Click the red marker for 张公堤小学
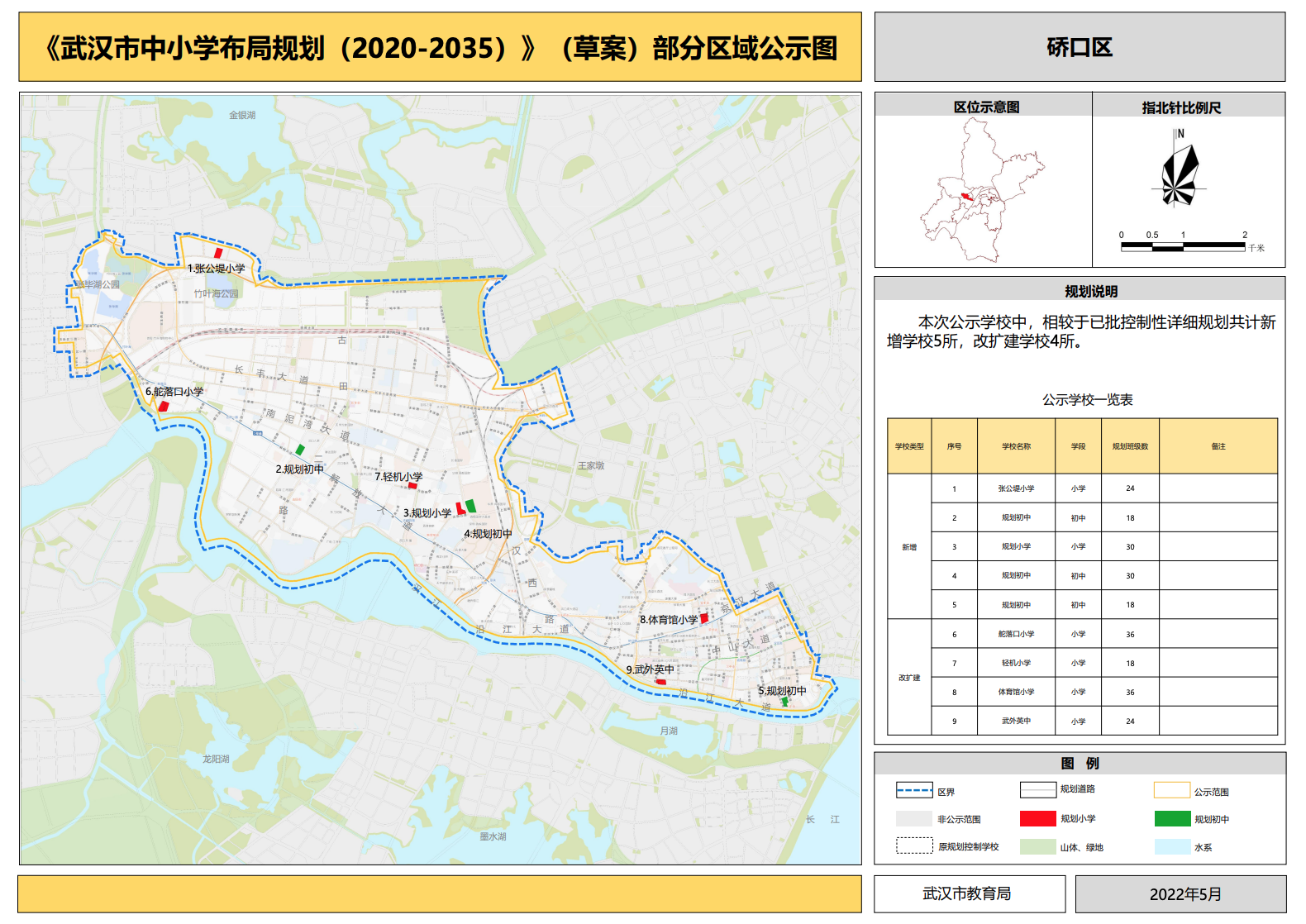The image size is (1306, 924). (218, 253)
